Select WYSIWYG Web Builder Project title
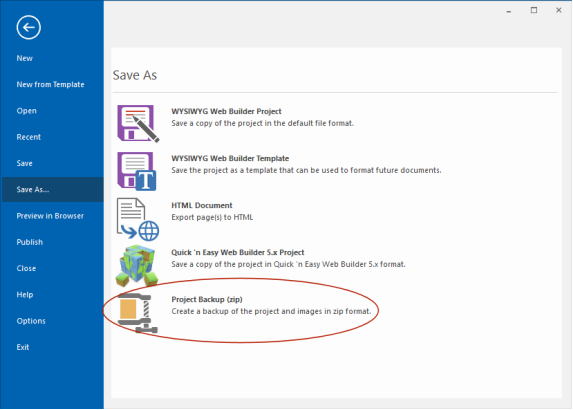The width and height of the screenshot is (573, 410). coord(226,111)
